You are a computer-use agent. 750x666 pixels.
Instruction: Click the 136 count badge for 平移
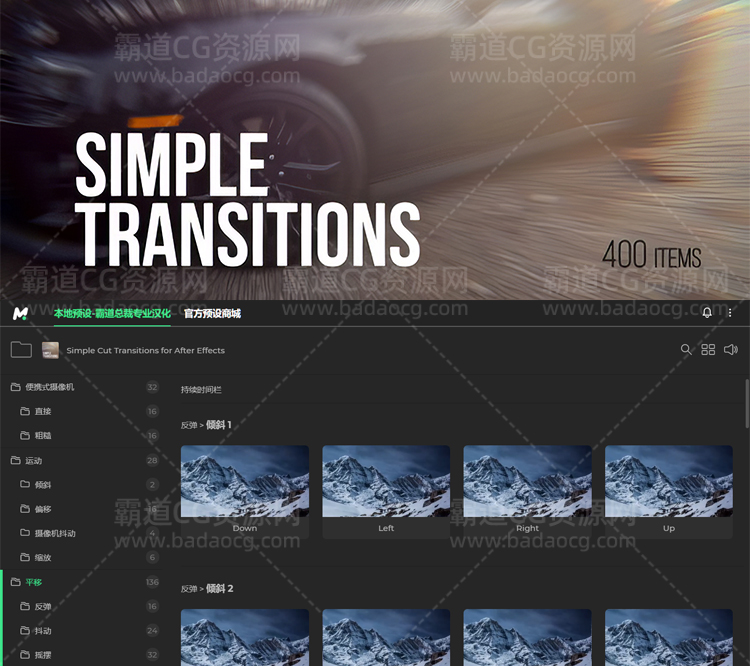point(152,582)
